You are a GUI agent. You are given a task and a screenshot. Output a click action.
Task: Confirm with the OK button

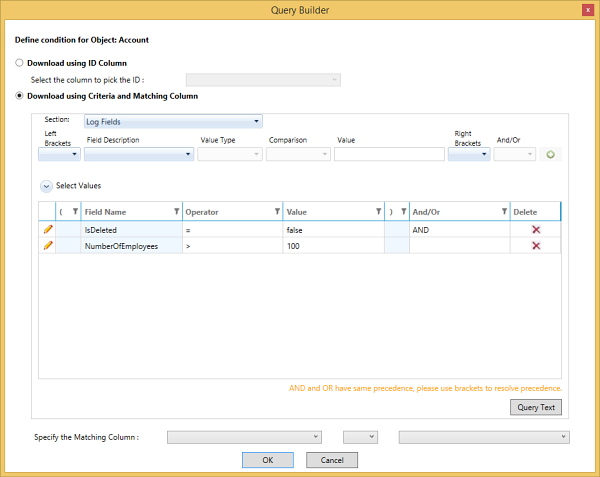(268, 460)
